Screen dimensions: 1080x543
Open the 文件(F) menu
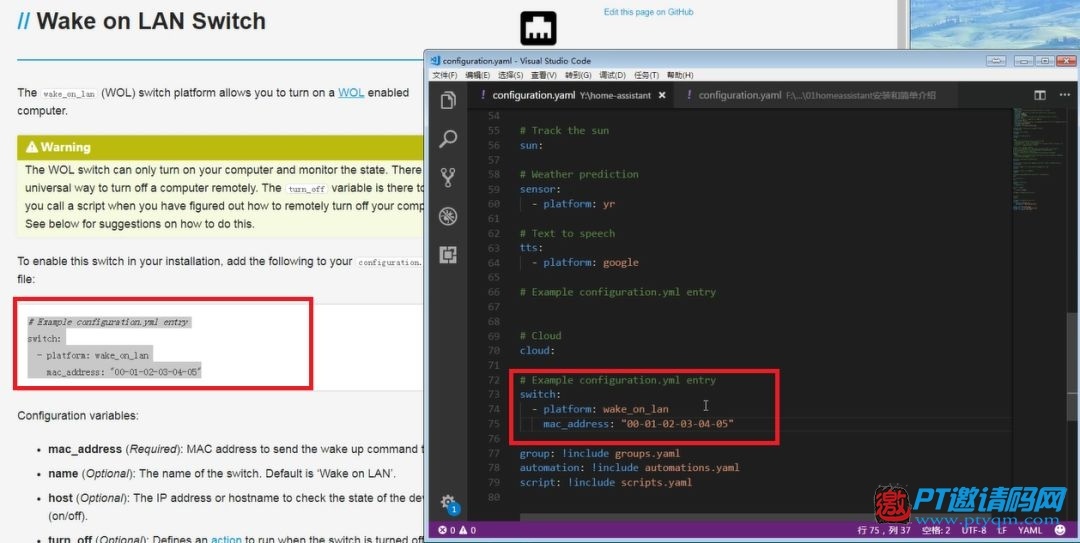coord(444,75)
